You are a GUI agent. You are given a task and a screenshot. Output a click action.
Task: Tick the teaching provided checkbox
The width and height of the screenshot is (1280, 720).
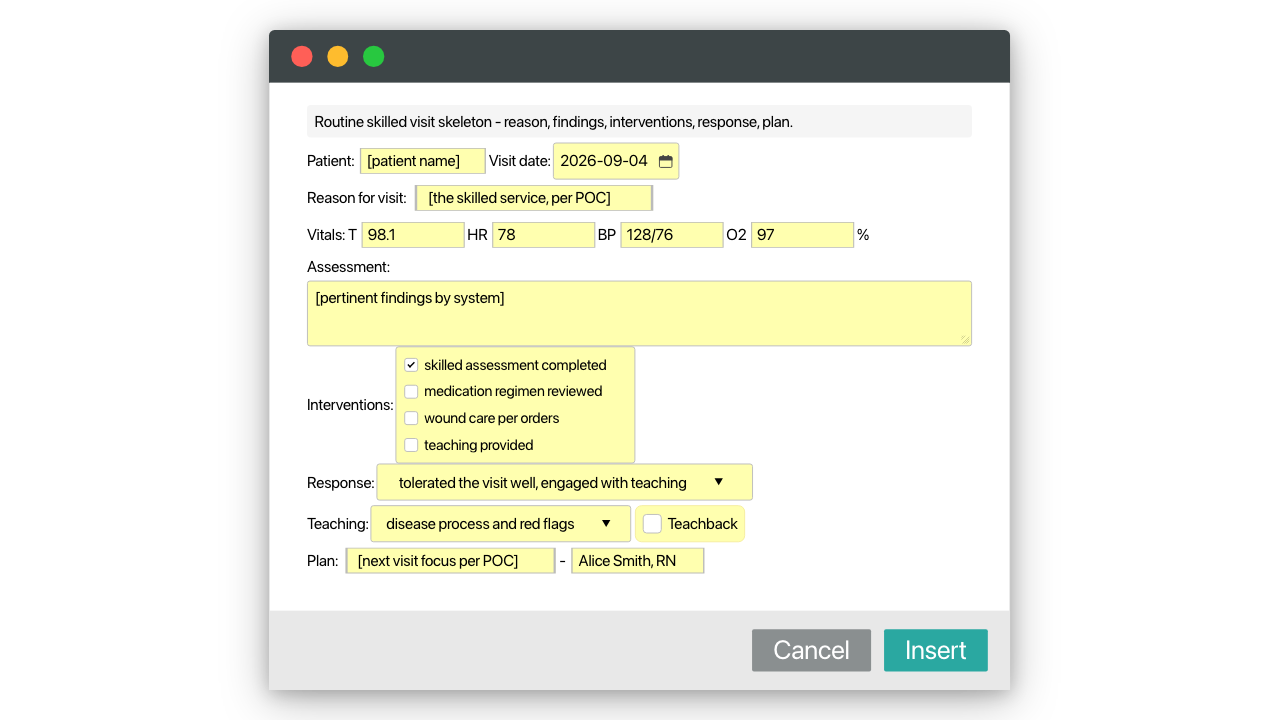411,445
